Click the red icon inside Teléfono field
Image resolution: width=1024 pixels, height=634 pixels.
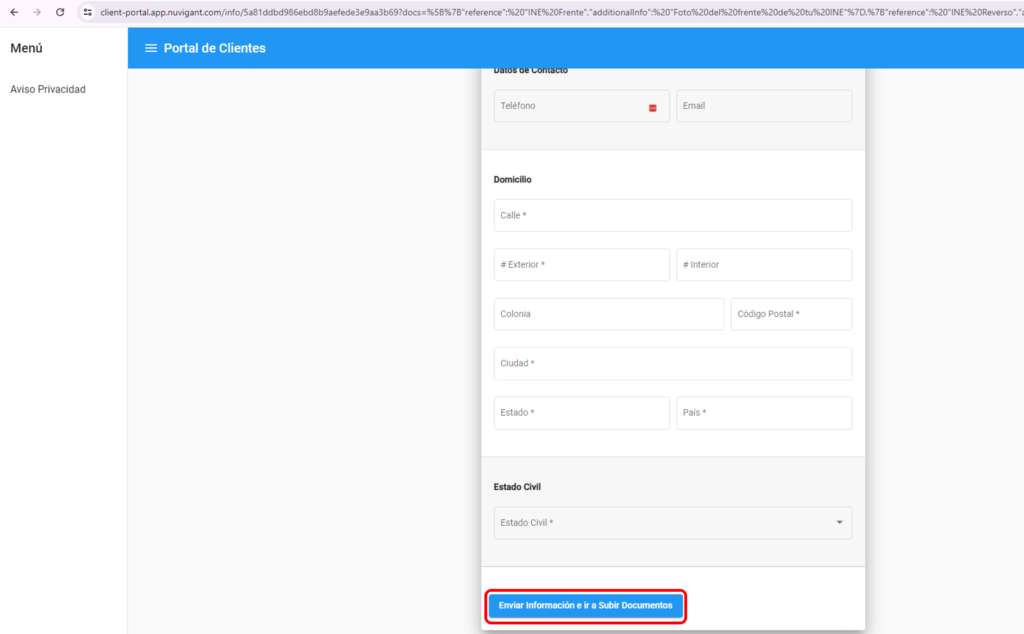tap(652, 108)
